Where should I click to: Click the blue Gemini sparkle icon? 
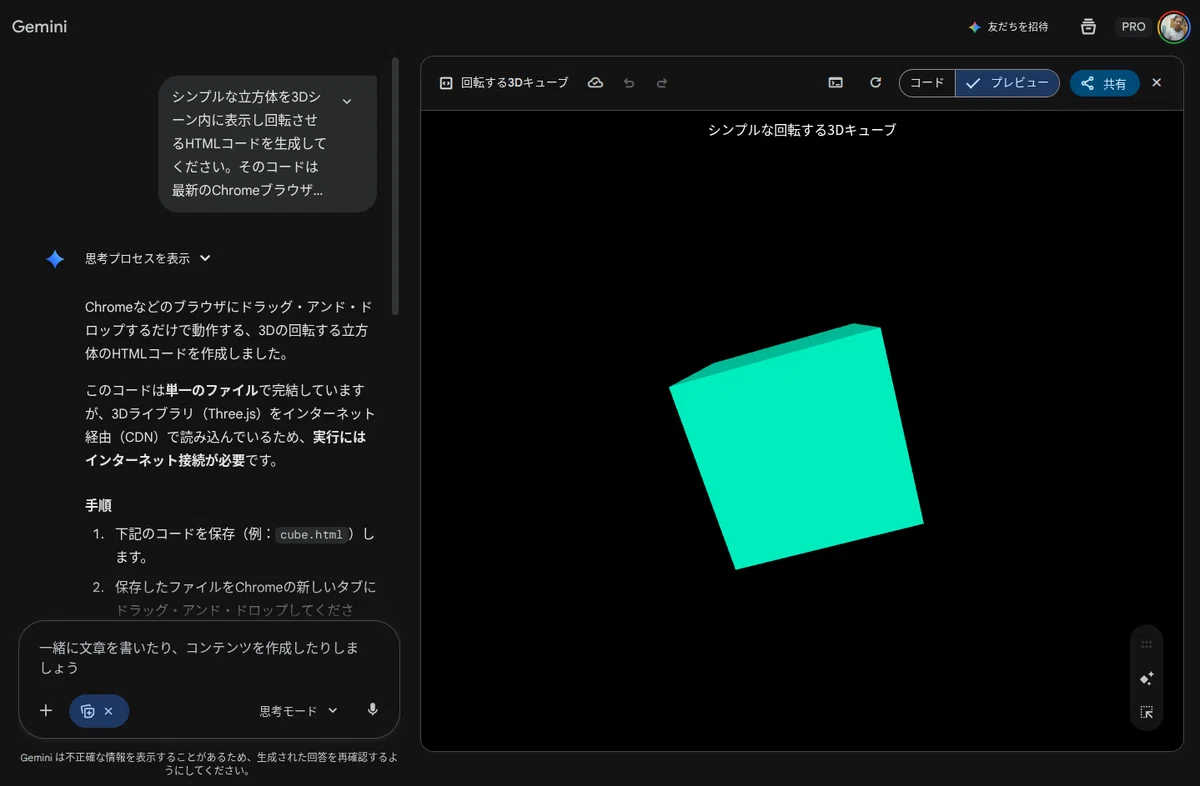pyautogui.click(x=55, y=259)
